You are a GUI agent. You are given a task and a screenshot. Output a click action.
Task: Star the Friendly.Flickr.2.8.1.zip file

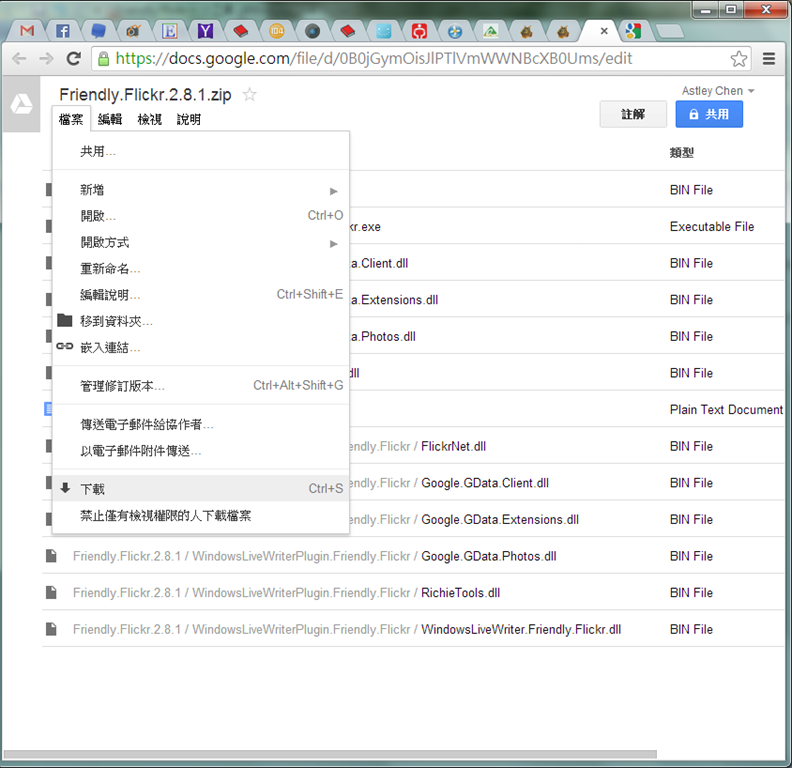coord(250,94)
